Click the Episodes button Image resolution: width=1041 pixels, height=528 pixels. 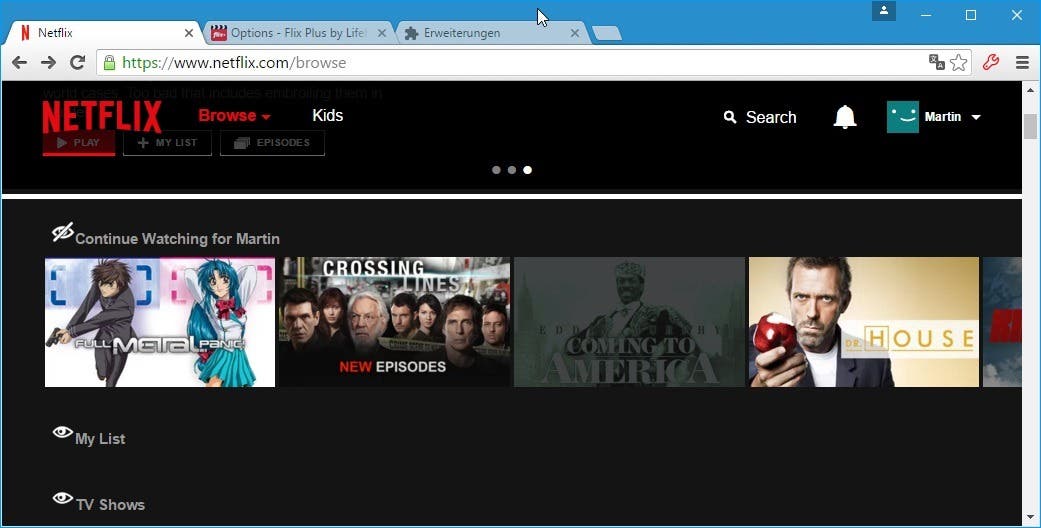click(272, 143)
